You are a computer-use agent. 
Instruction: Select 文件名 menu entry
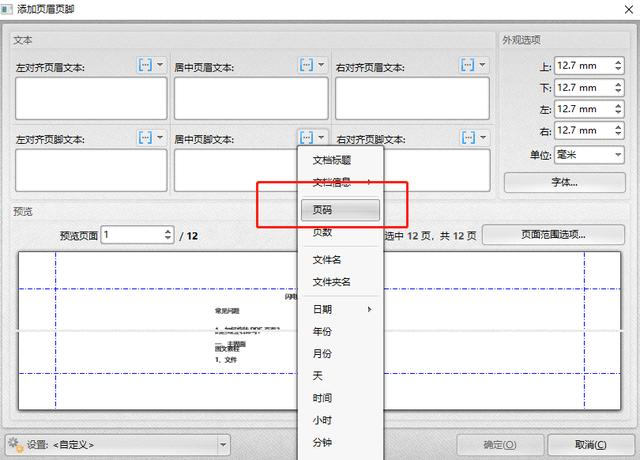tap(340, 260)
